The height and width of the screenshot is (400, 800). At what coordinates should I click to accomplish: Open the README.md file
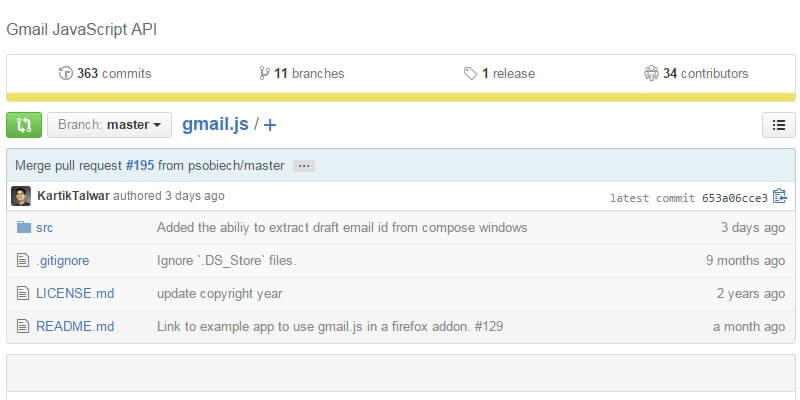[x=75, y=327]
